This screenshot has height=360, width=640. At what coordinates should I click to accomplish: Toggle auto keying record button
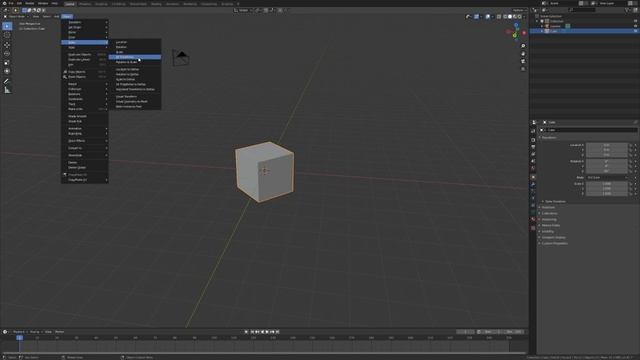tap(247, 332)
